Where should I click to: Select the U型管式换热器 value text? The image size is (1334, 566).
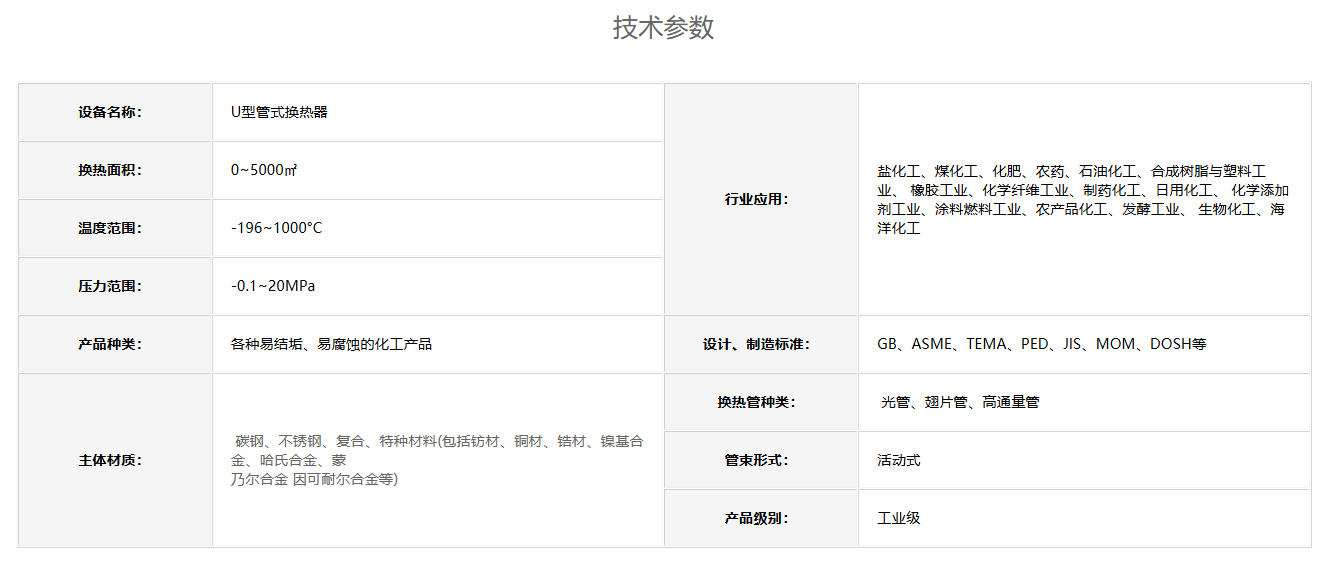[x=279, y=112]
